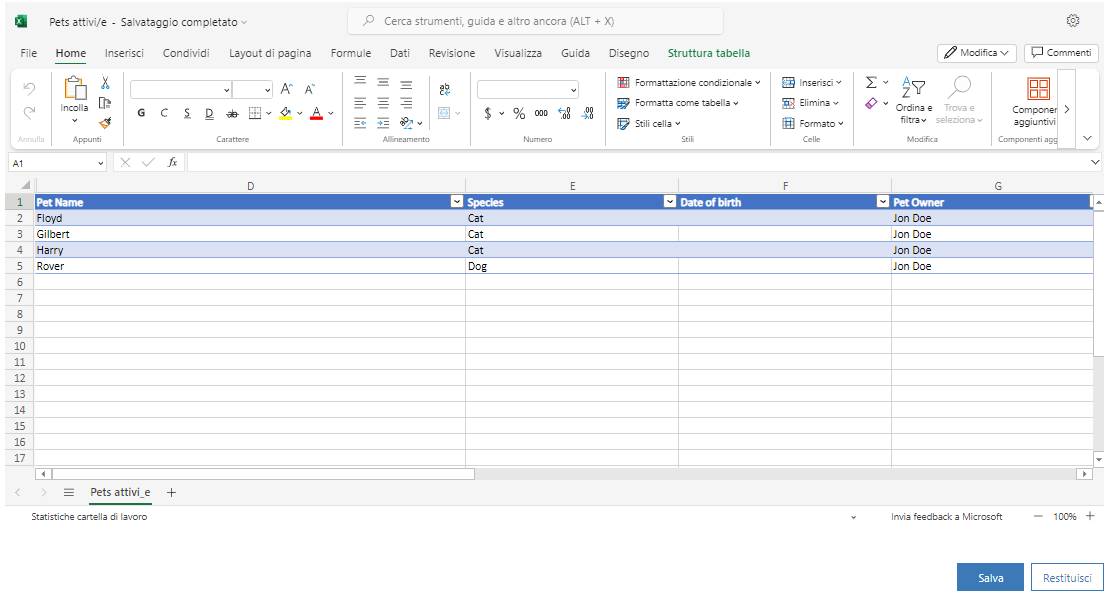Click the Undo arrow icon
Image resolution: width=1115 pixels, height=607 pixels.
29,89
